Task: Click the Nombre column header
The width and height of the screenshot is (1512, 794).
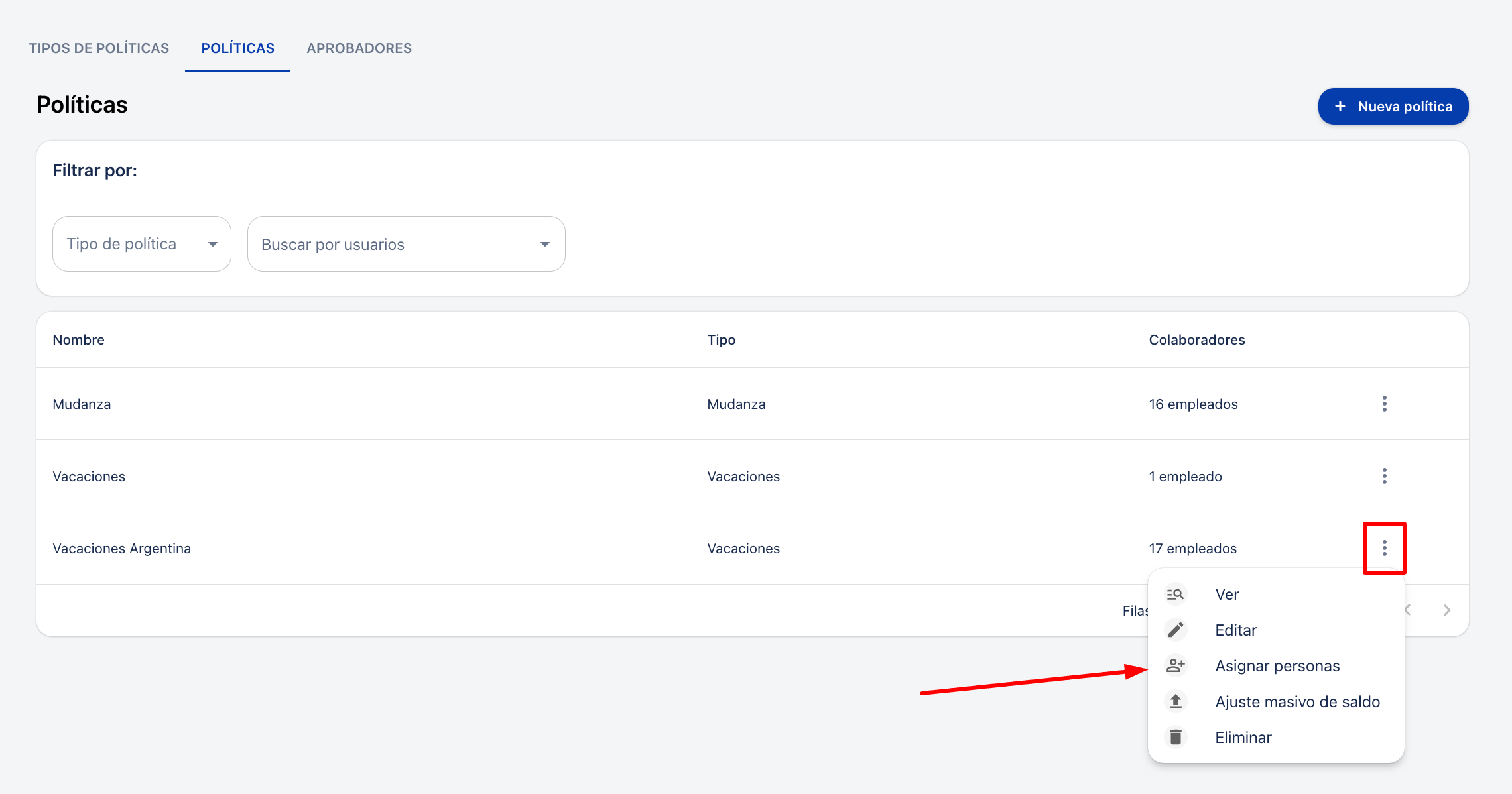Action: (x=78, y=340)
